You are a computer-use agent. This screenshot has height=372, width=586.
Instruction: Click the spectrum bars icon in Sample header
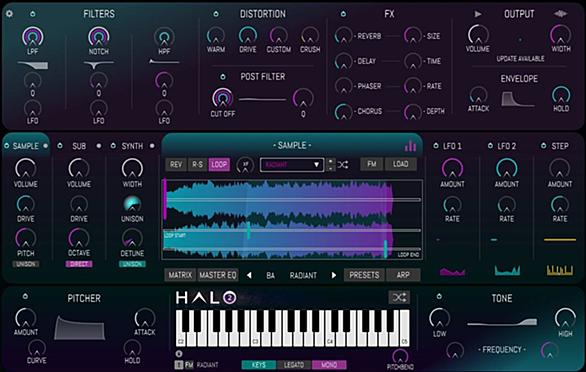410,146
